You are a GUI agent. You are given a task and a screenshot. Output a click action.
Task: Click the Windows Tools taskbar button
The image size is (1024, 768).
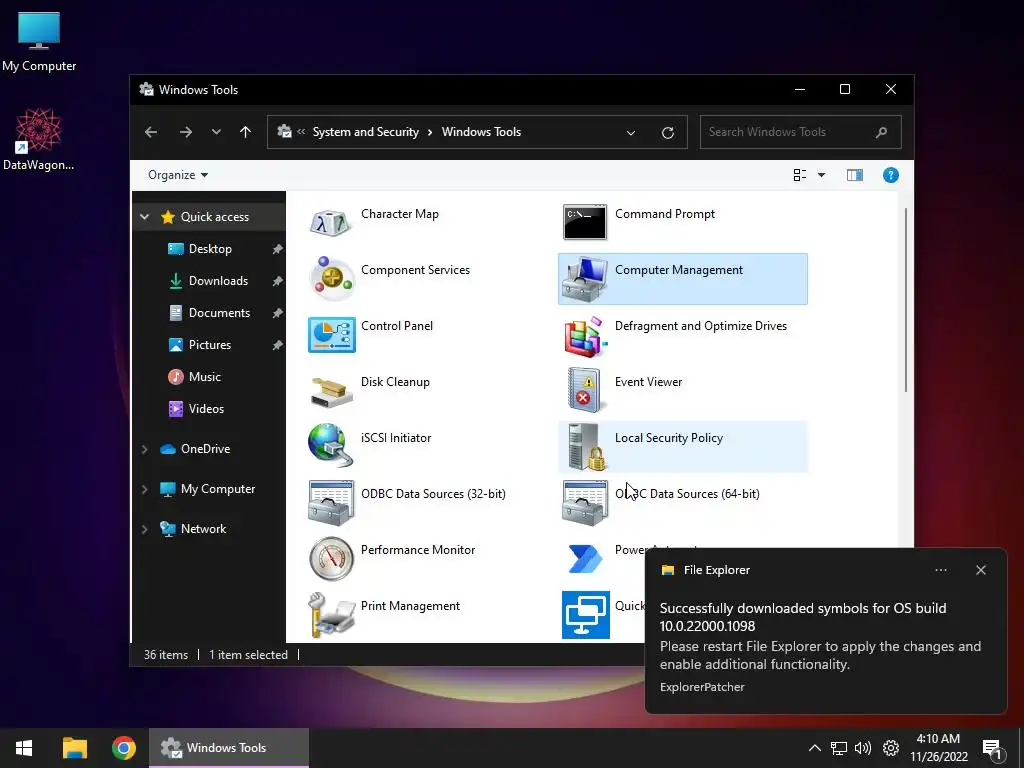click(x=229, y=748)
